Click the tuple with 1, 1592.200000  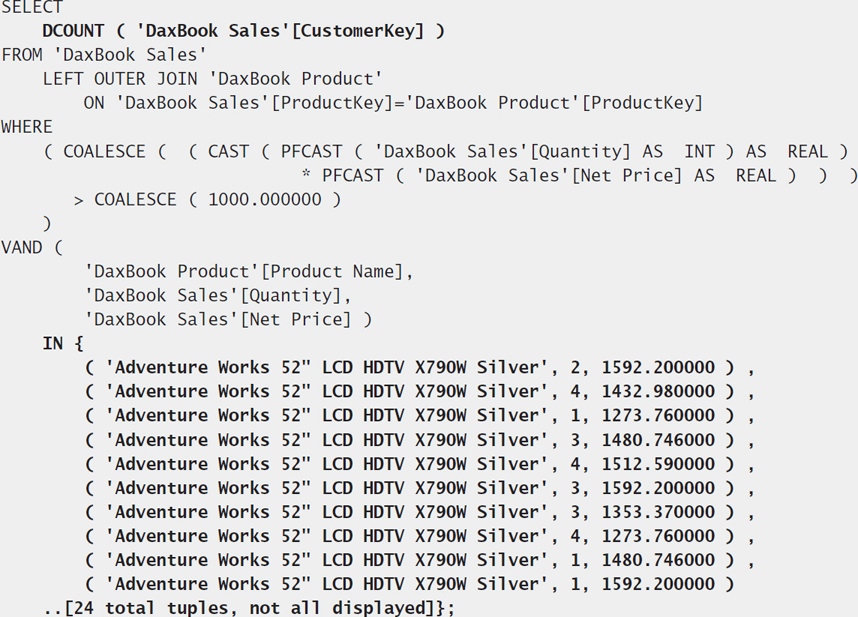(409, 584)
